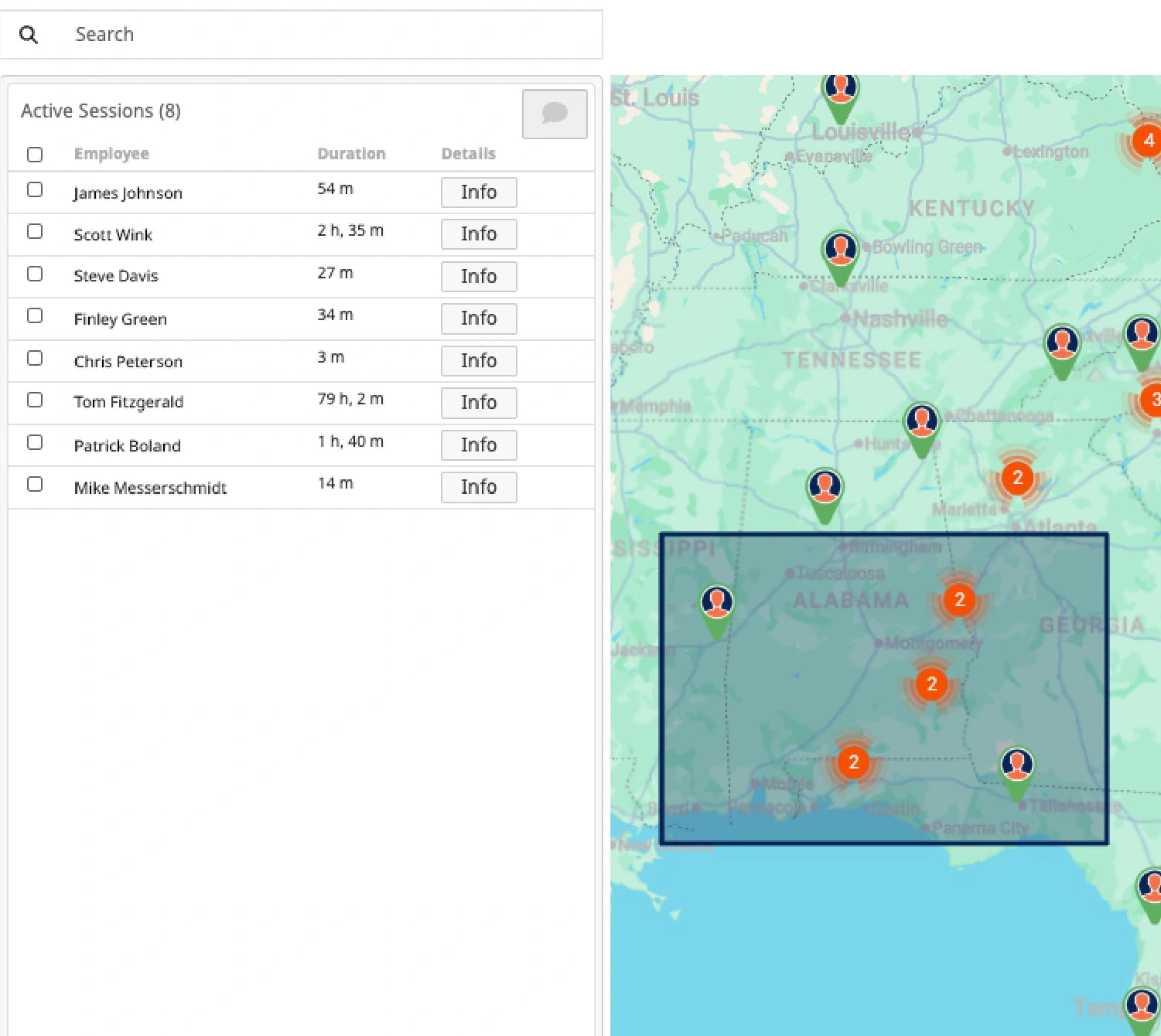
Task: Click the name Scott Wink
Action: (113, 235)
